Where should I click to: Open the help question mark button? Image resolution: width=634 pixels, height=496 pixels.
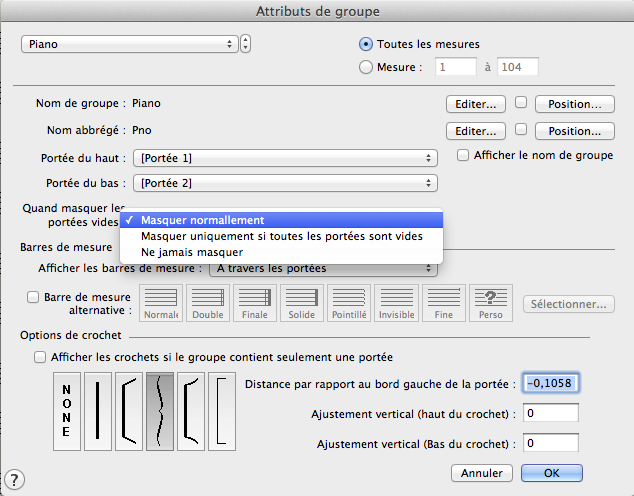tap(15, 481)
